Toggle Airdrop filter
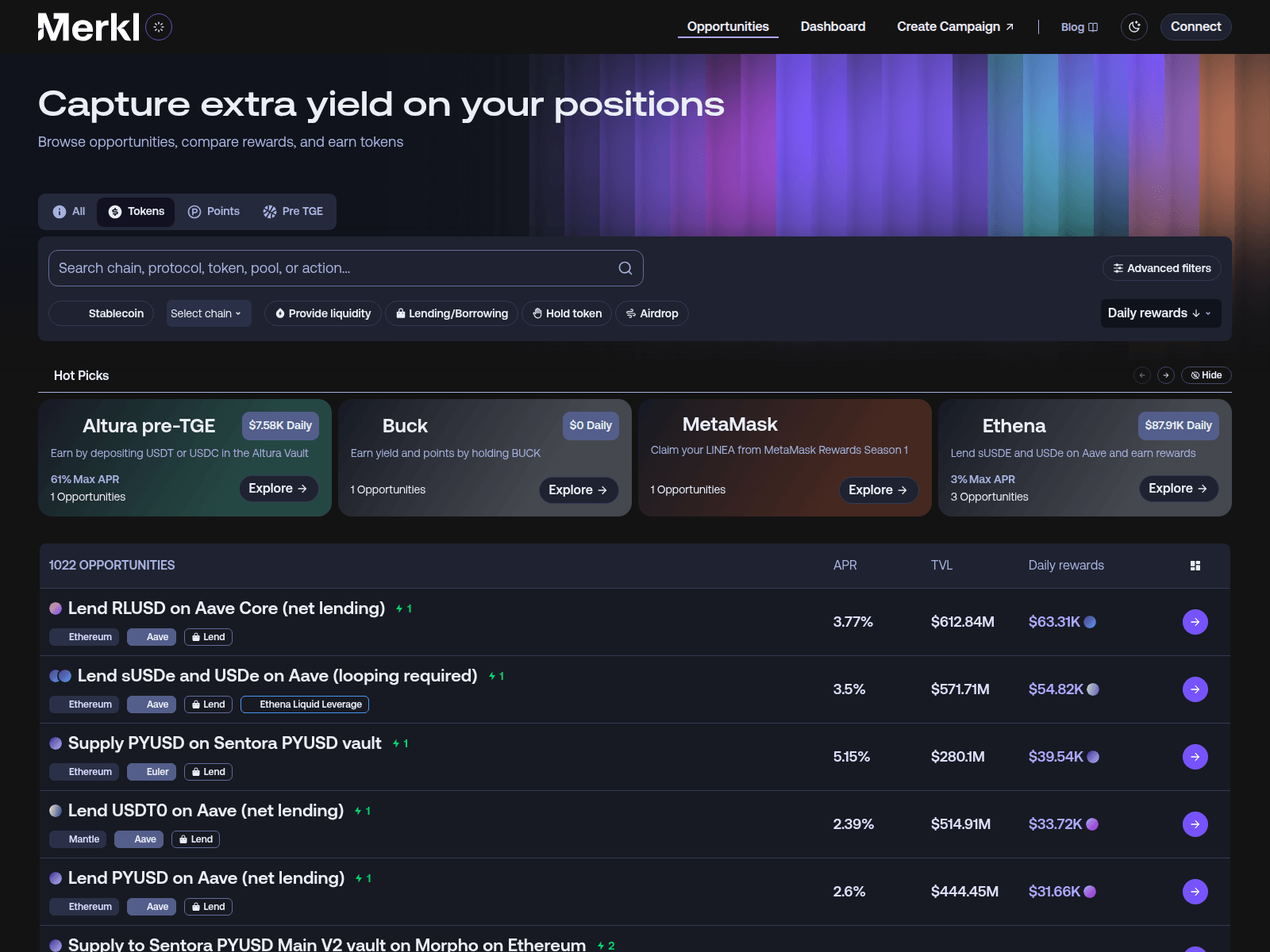 (652, 313)
